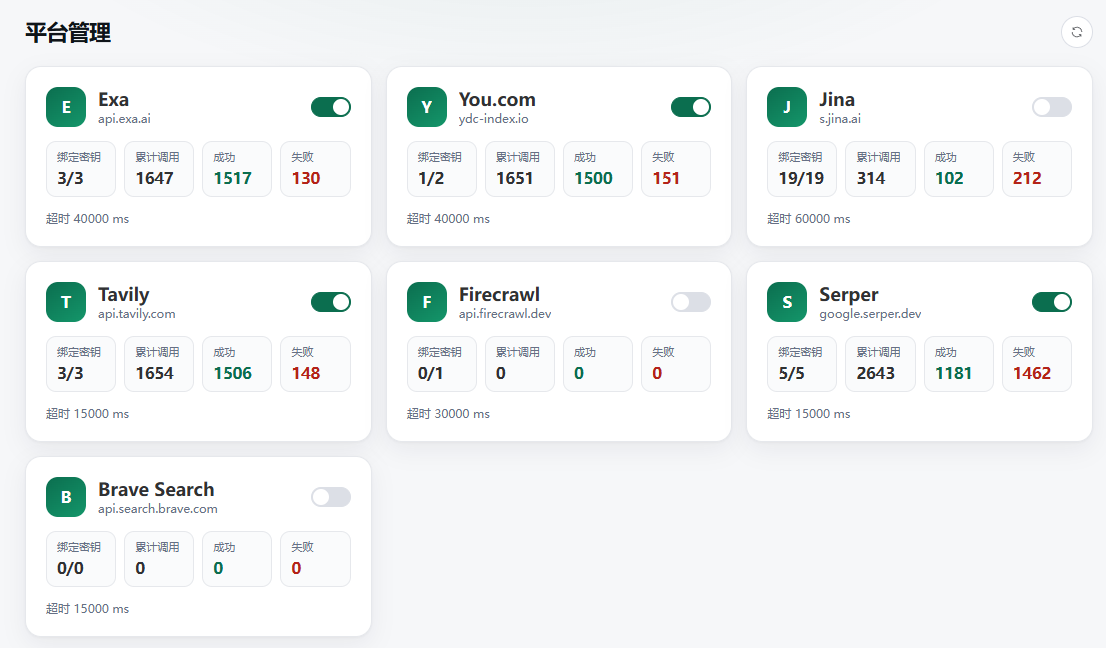Click the You.com "Y" icon
The image size is (1106, 648).
[427, 107]
